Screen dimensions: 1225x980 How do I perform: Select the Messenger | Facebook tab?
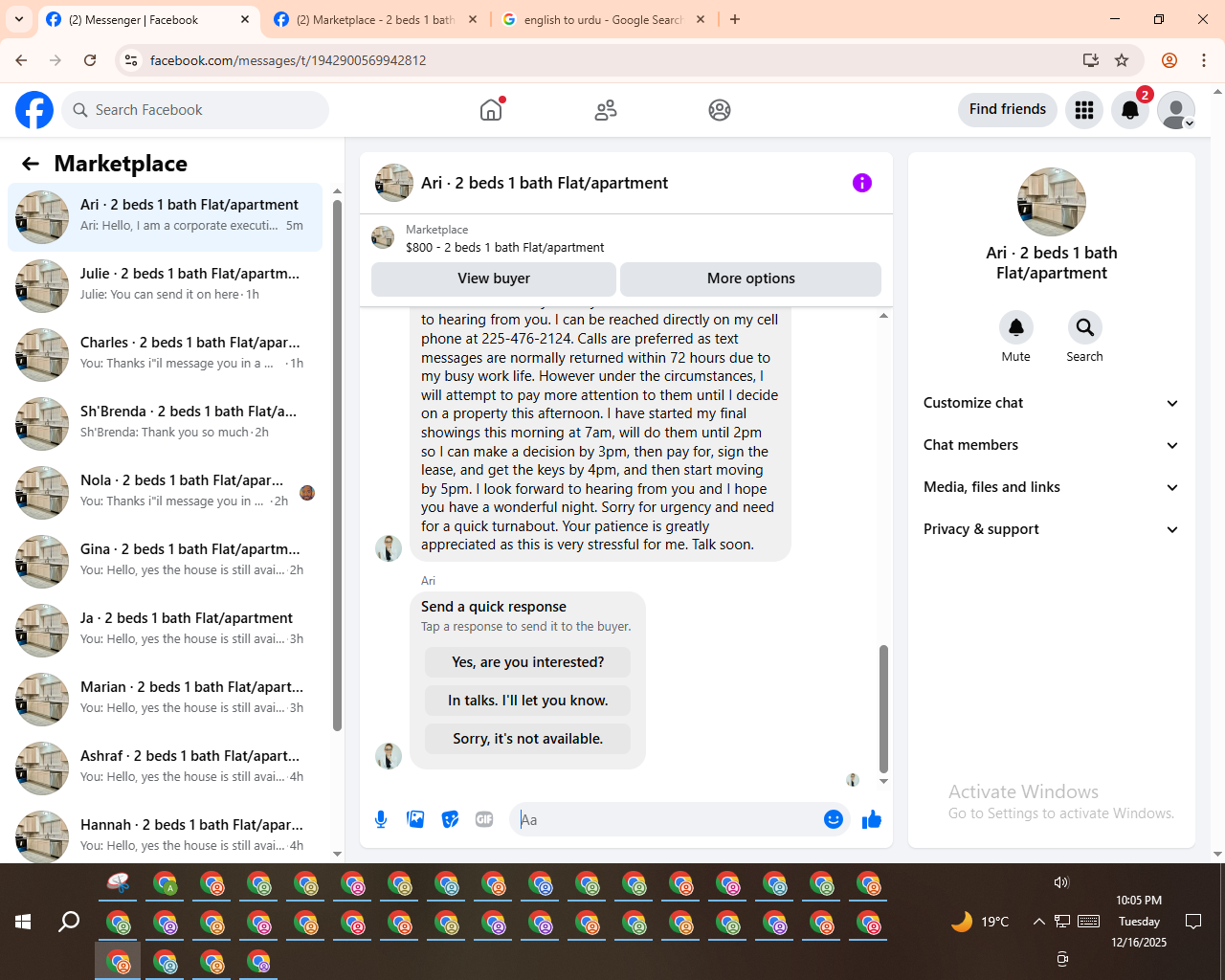[148, 19]
